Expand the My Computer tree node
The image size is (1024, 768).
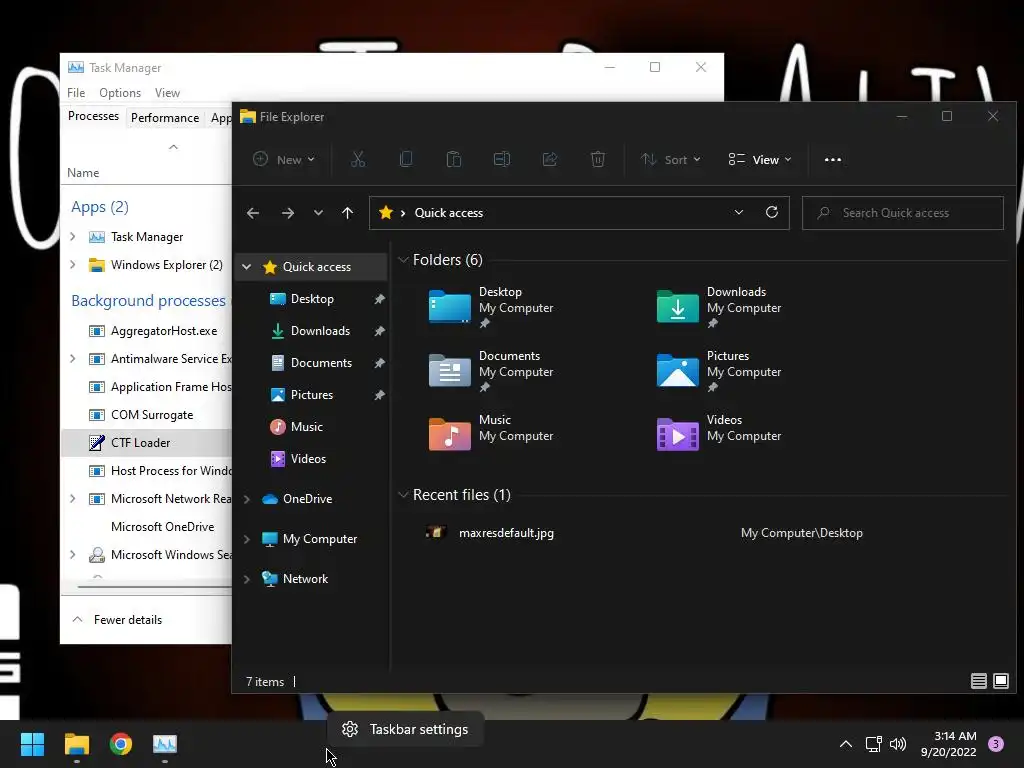(x=246, y=539)
